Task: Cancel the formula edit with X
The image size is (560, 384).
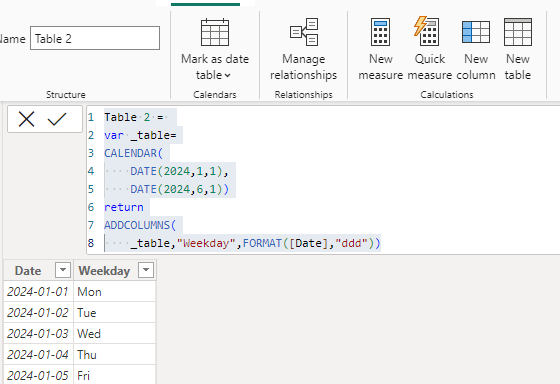Action: click(x=26, y=119)
